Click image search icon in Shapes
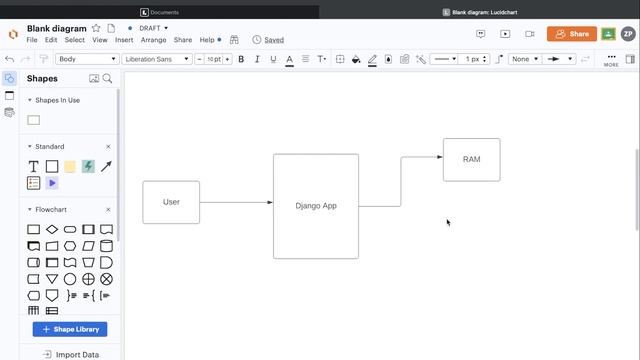The height and width of the screenshot is (360, 640). (x=94, y=78)
